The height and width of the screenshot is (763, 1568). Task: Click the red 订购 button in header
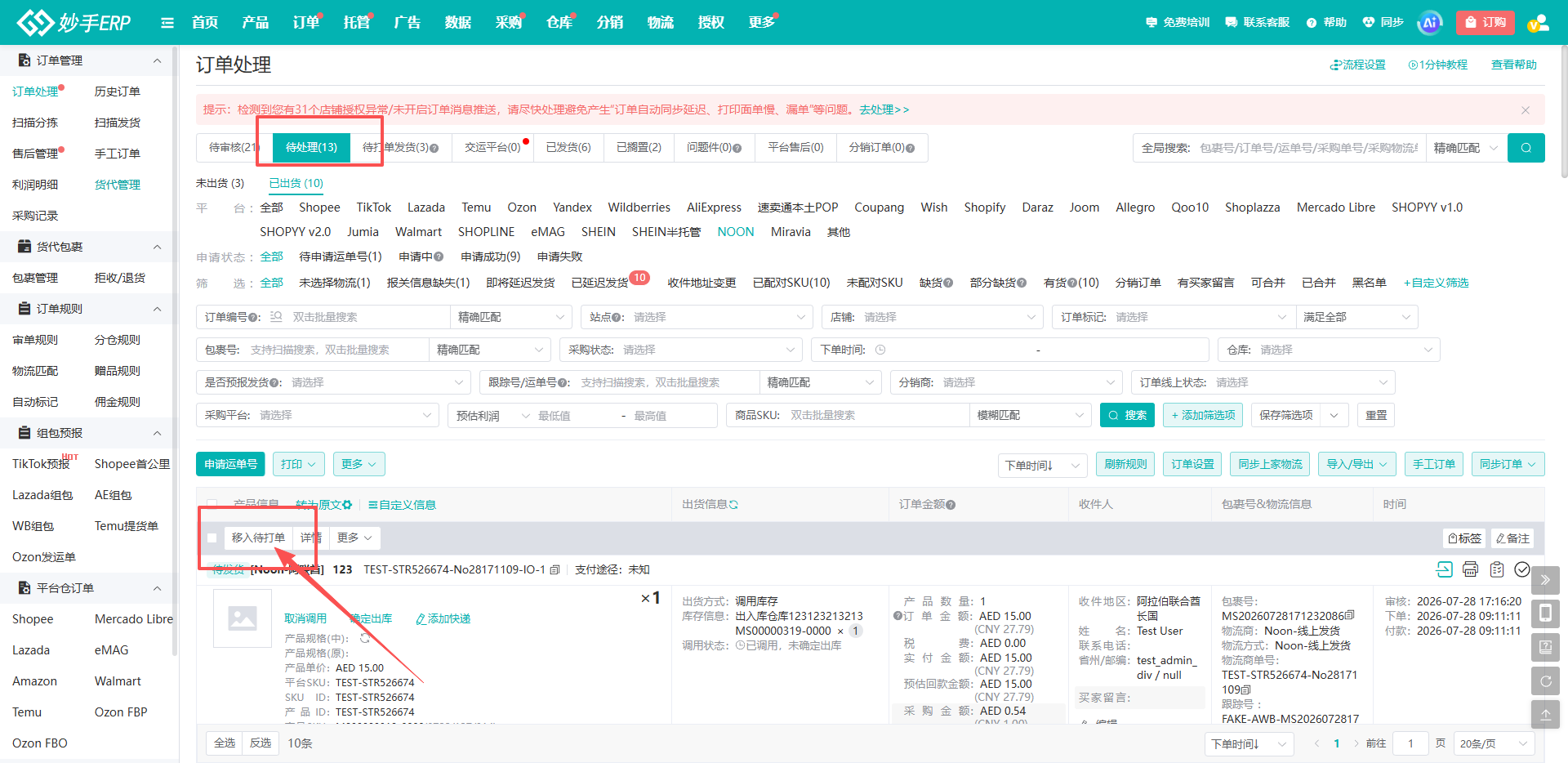click(x=1486, y=23)
